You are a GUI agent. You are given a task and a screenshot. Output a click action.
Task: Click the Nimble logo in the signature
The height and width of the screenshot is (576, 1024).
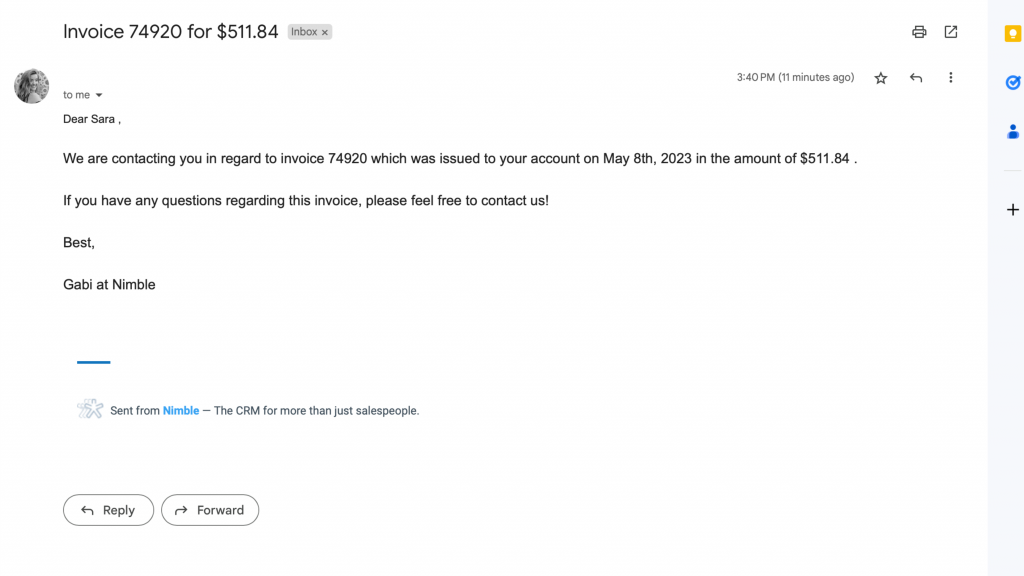90,409
